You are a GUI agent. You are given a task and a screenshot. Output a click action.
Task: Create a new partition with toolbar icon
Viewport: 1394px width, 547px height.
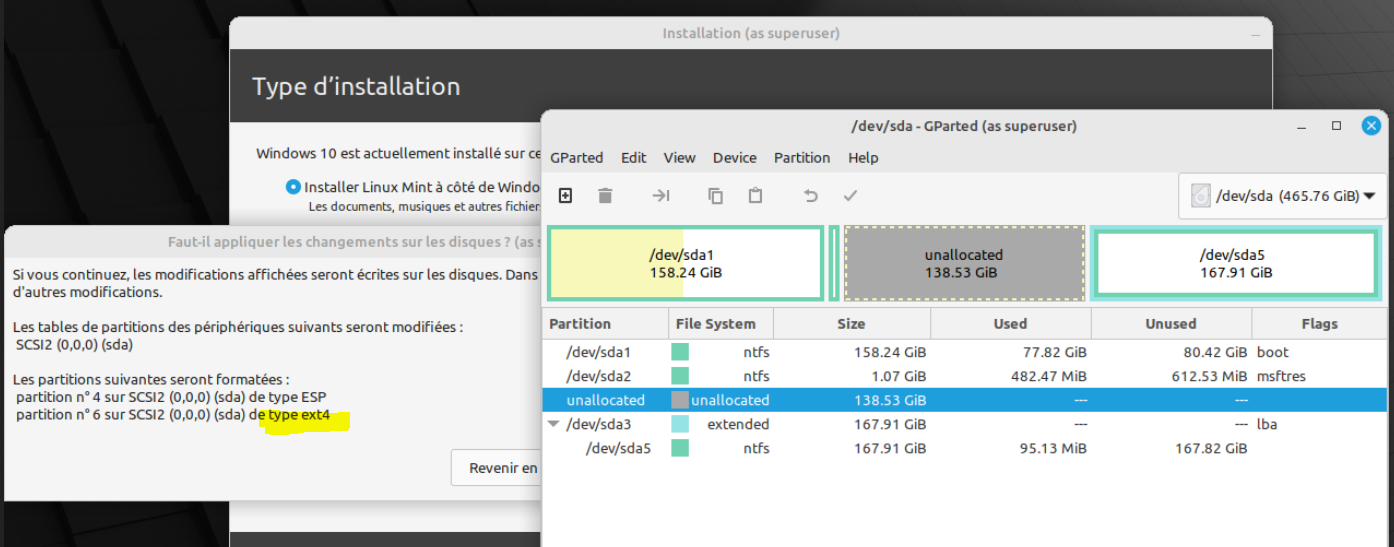point(565,196)
